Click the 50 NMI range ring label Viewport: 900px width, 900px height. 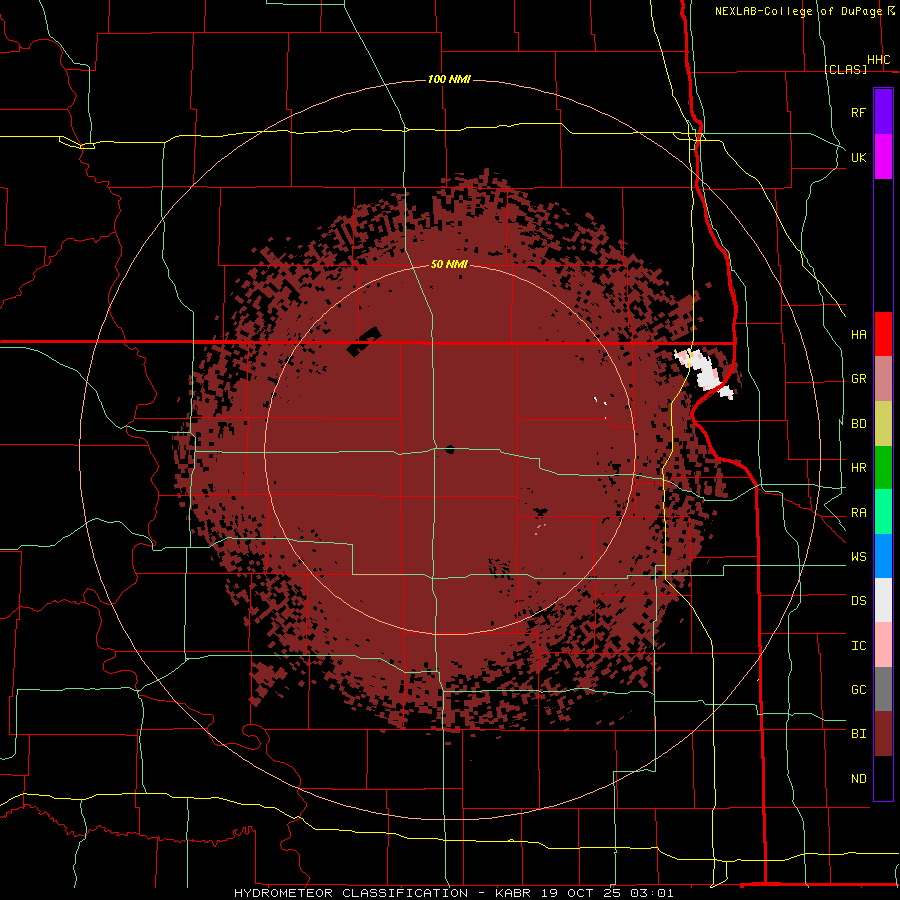pos(449,264)
